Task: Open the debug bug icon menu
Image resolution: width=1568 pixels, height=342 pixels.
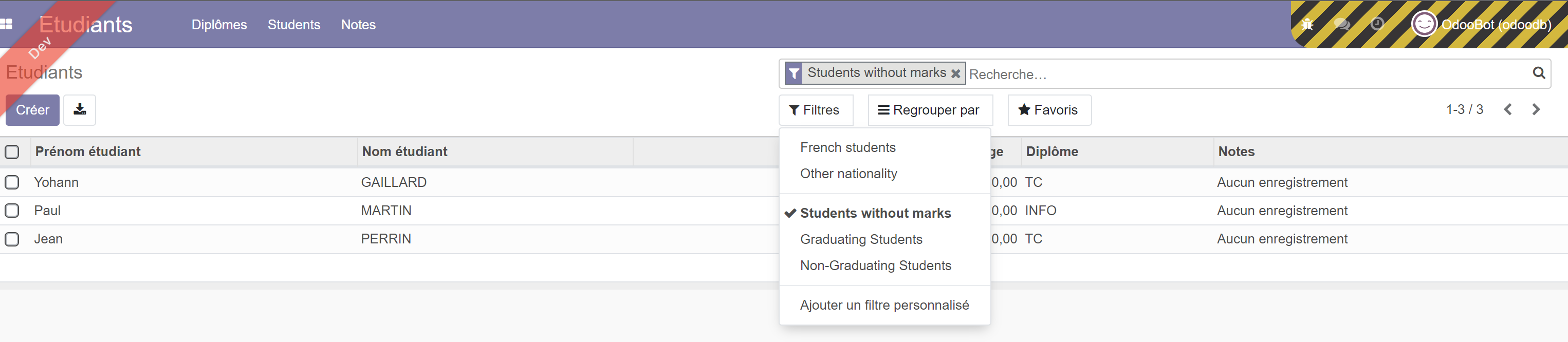Action: tap(1307, 24)
